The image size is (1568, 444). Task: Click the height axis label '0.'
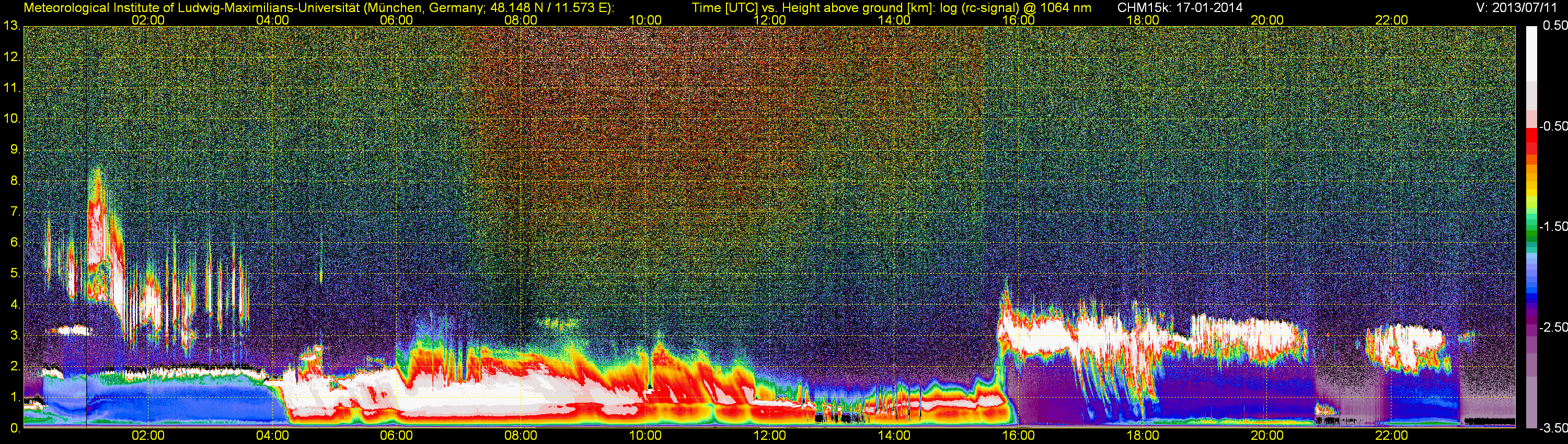(x=16, y=428)
